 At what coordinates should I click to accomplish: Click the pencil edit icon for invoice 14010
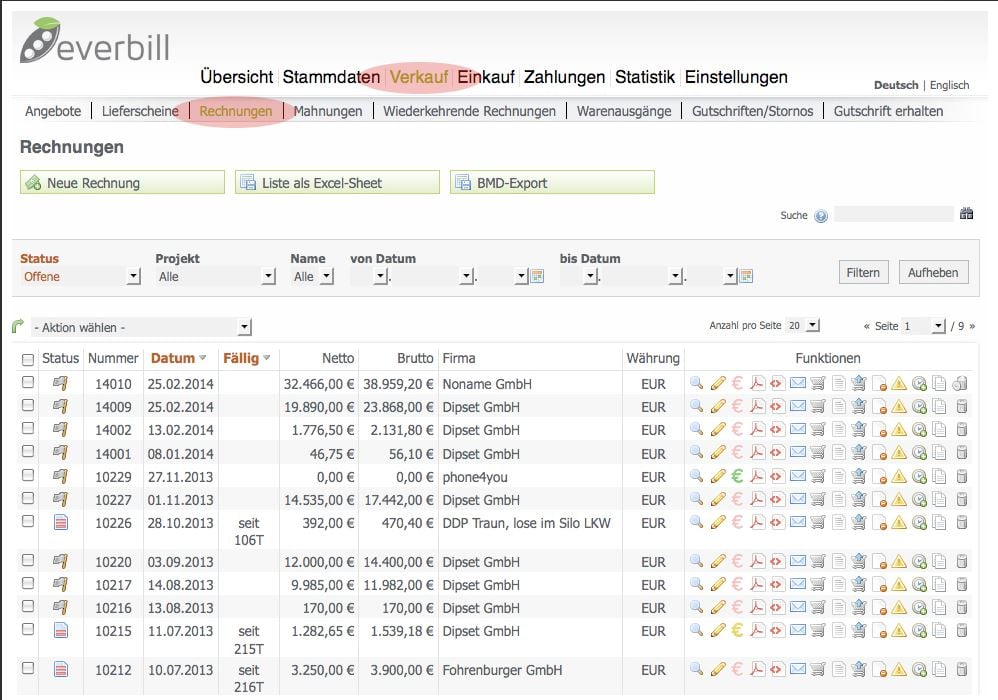718,383
